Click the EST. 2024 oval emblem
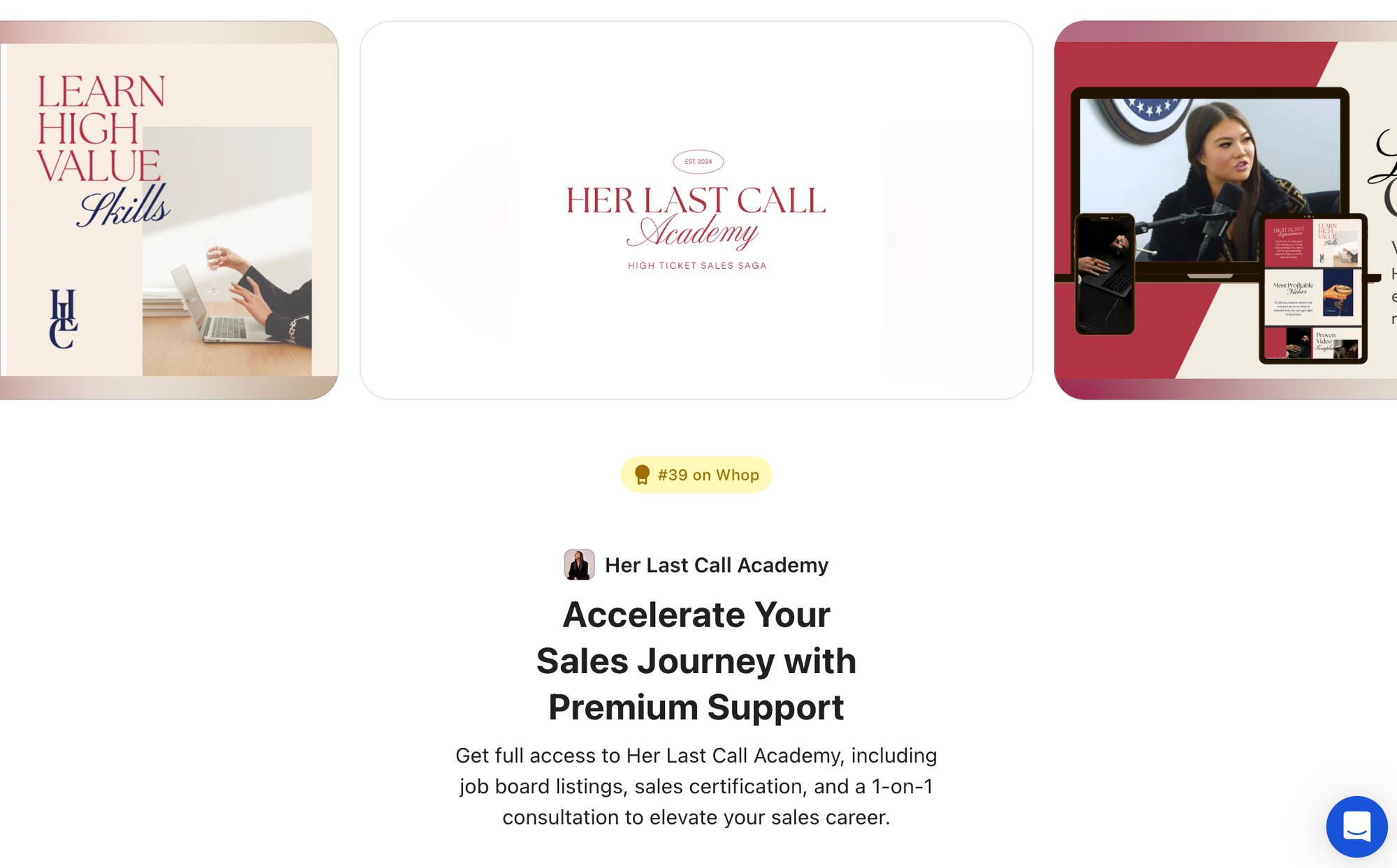 pyautogui.click(x=698, y=161)
